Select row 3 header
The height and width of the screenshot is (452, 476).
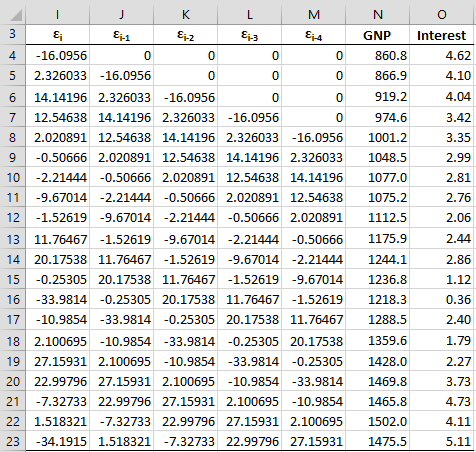click(13, 34)
